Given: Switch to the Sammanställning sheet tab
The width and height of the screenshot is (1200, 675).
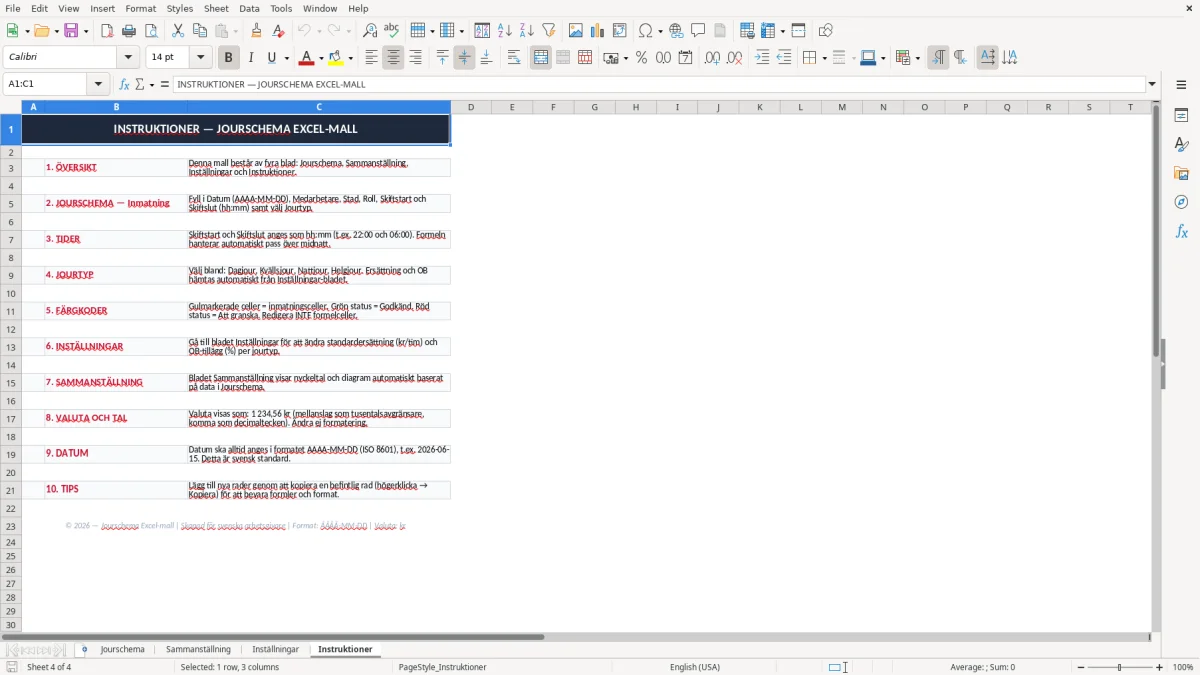Looking at the screenshot, I should click(x=198, y=649).
